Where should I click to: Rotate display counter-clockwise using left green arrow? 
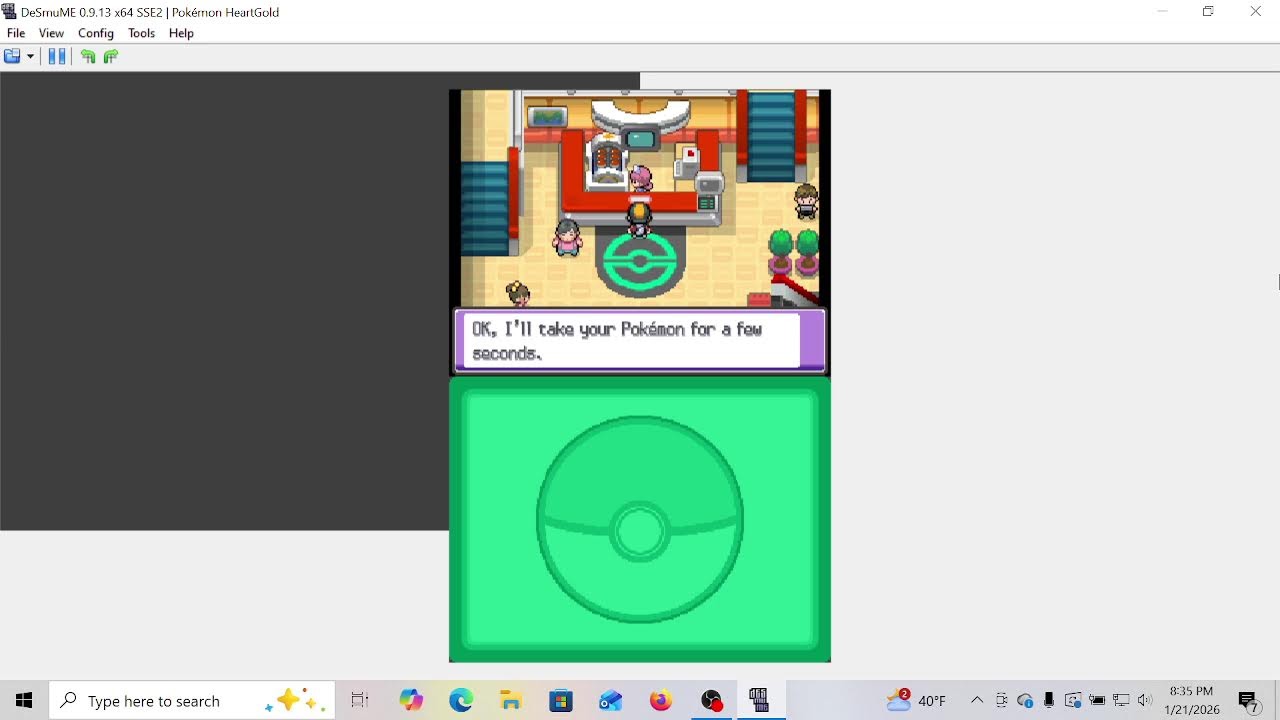click(88, 57)
